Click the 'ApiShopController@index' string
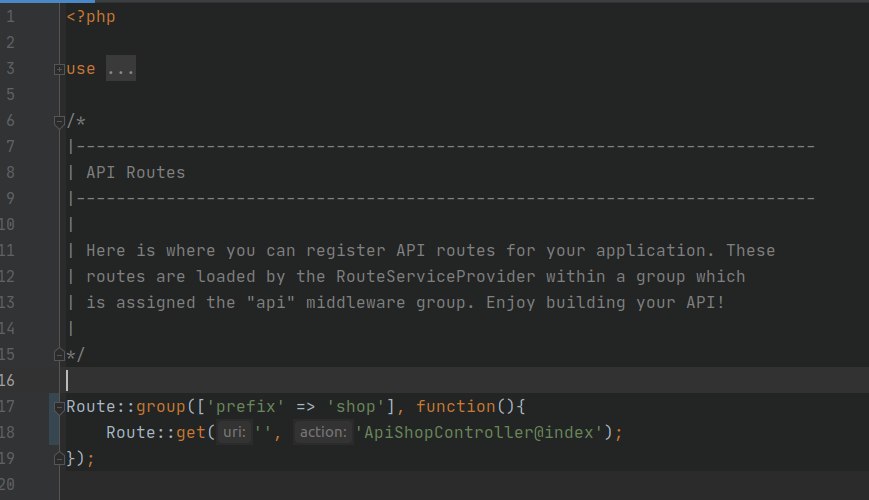This screenshot has height=500, width=869. pos(479,432)
